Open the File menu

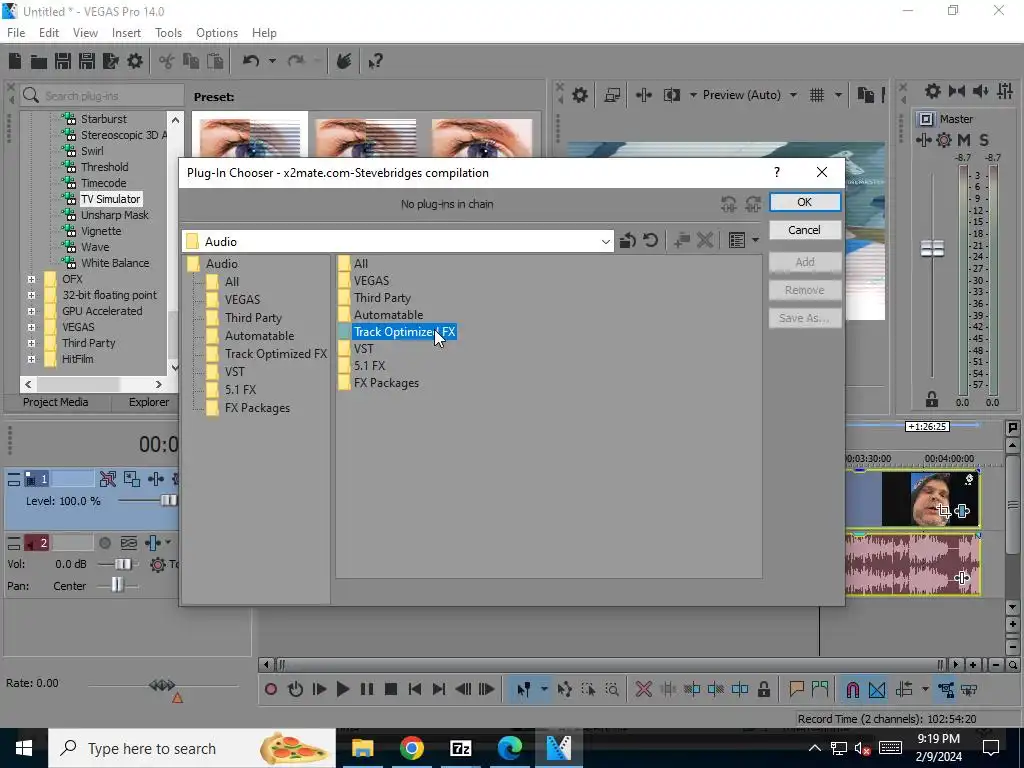16,33
